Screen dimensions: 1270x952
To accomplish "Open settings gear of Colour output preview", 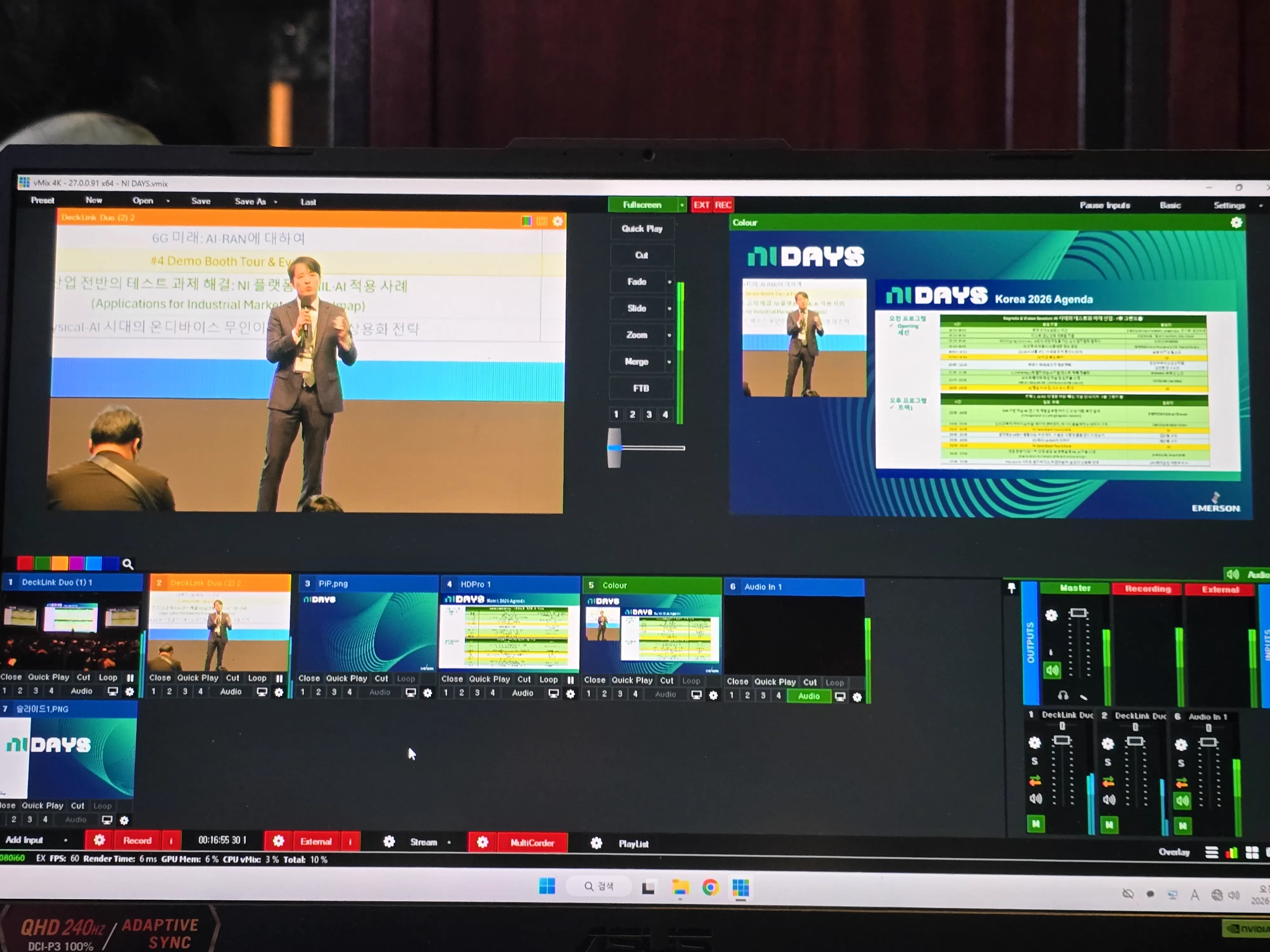I will point(1236,223).
